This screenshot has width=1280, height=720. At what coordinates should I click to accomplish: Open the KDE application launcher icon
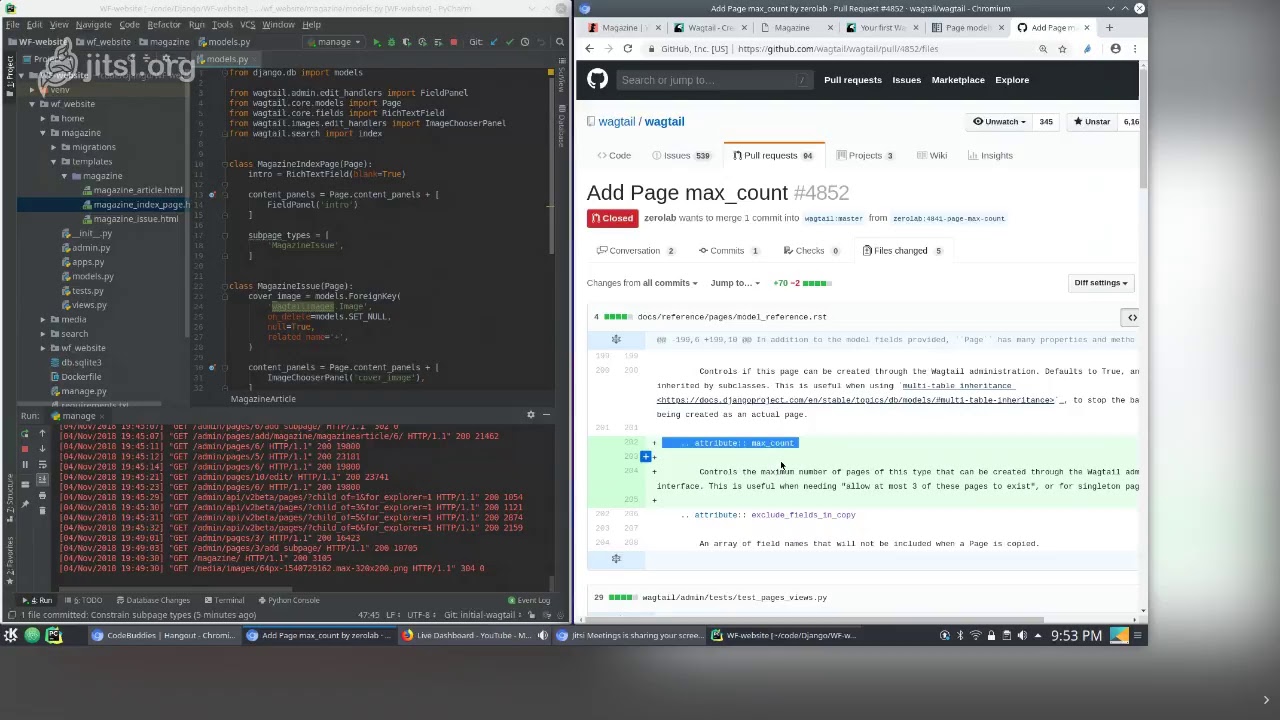pyautogui.click(x=10, y=635)
